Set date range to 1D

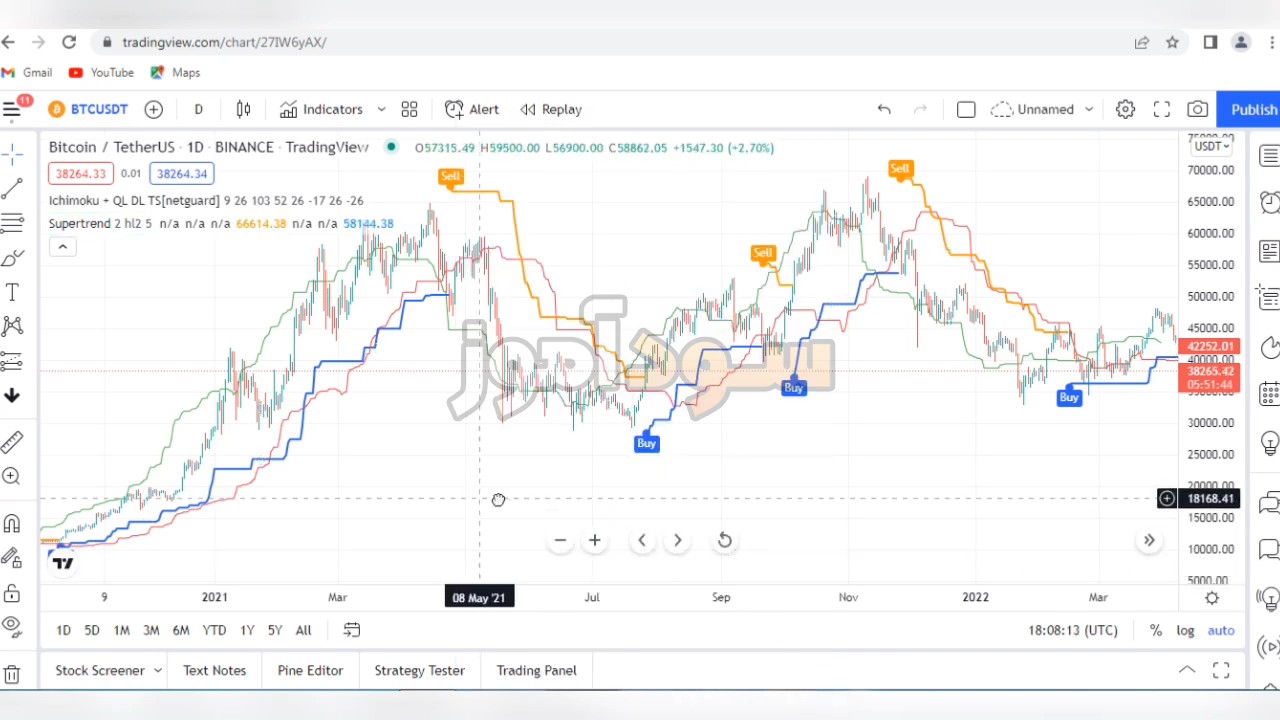(63, 630)
